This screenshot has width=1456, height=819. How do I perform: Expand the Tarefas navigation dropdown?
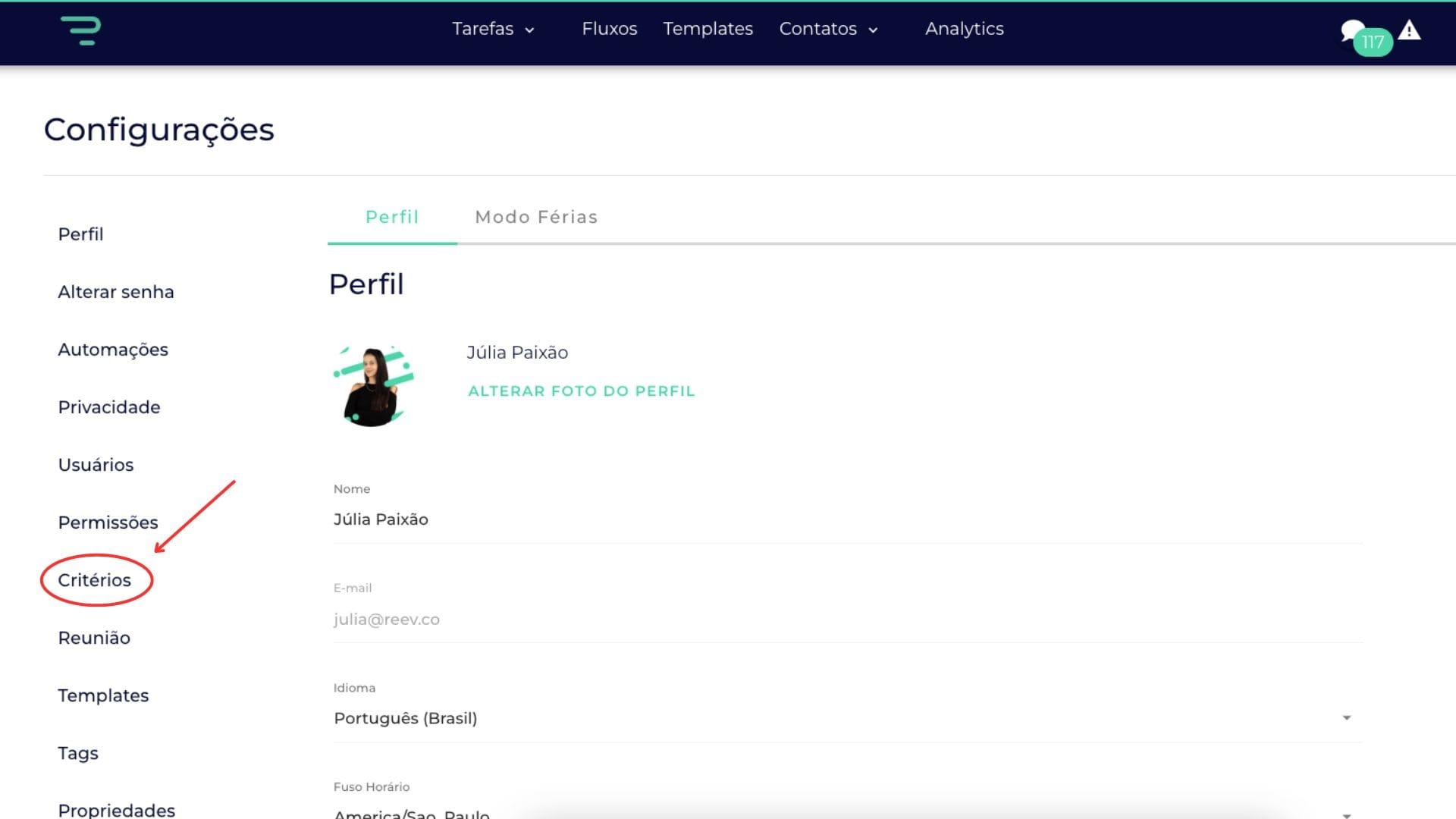(493, 29)
